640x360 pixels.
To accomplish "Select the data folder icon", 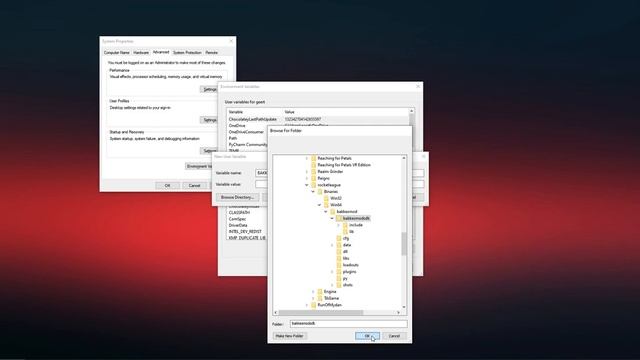I will (x=339, y=245).
